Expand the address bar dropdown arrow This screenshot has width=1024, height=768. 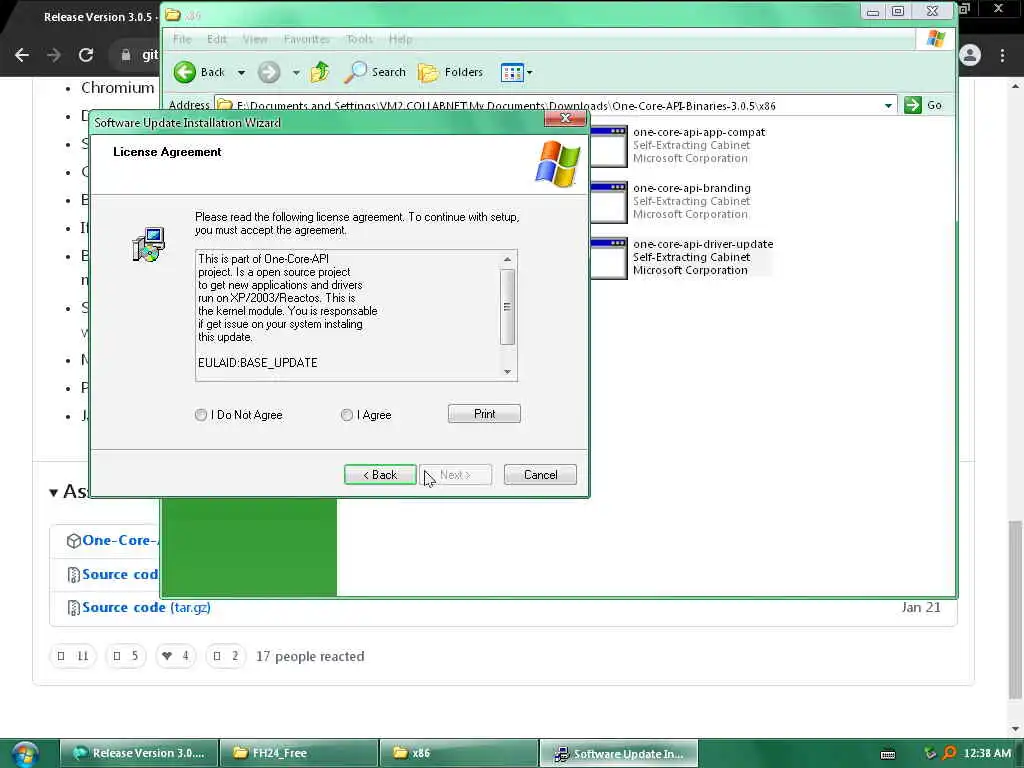tap(888, 105)
